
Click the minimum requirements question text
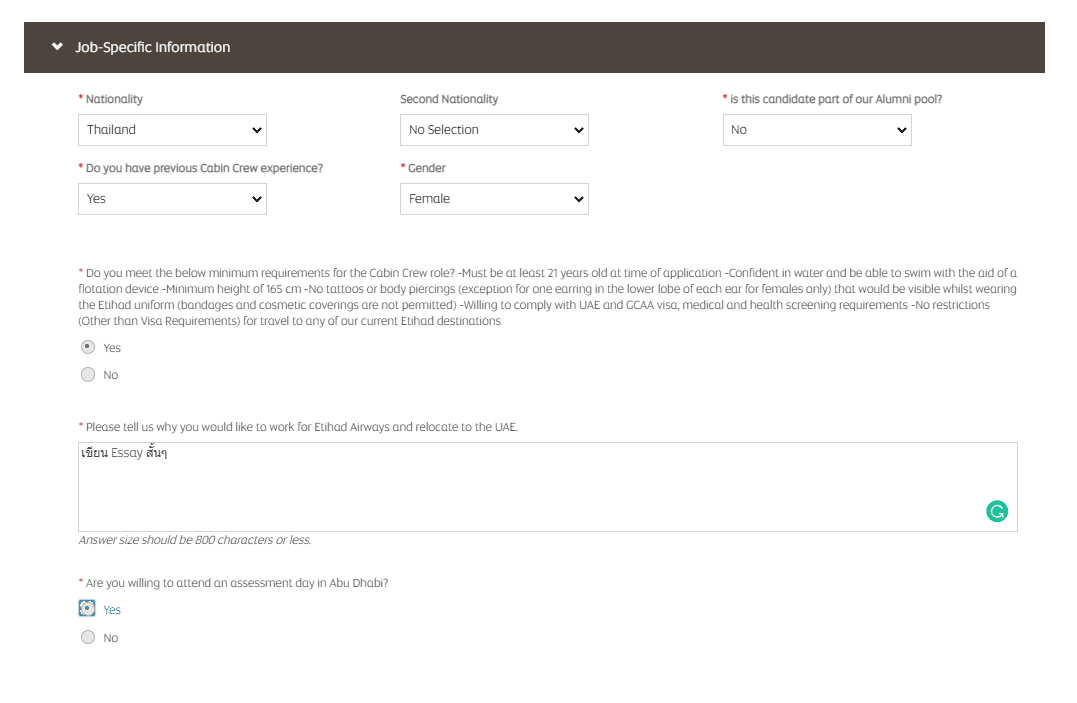[x=547, y=297]
